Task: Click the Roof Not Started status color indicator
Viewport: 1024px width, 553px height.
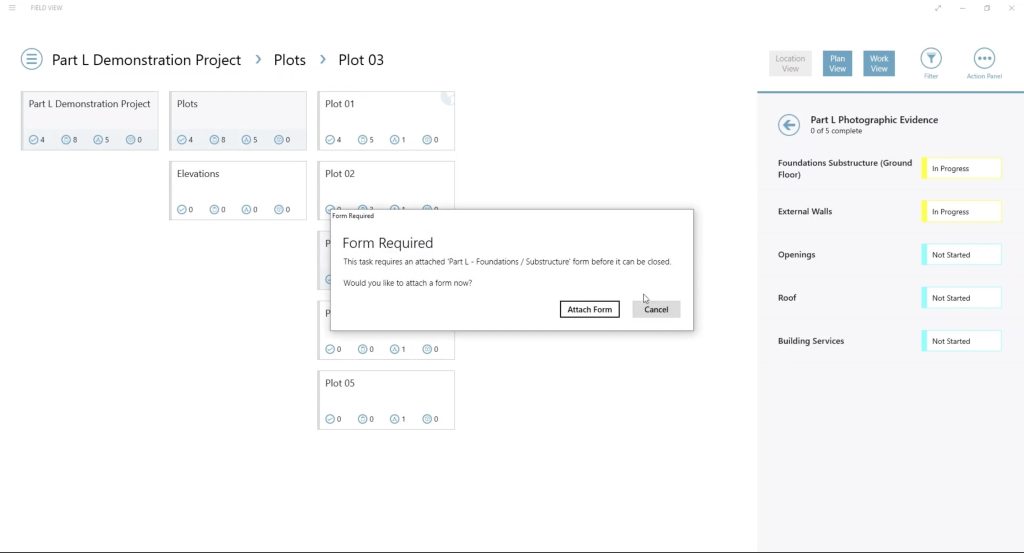Action: [924, 298]
